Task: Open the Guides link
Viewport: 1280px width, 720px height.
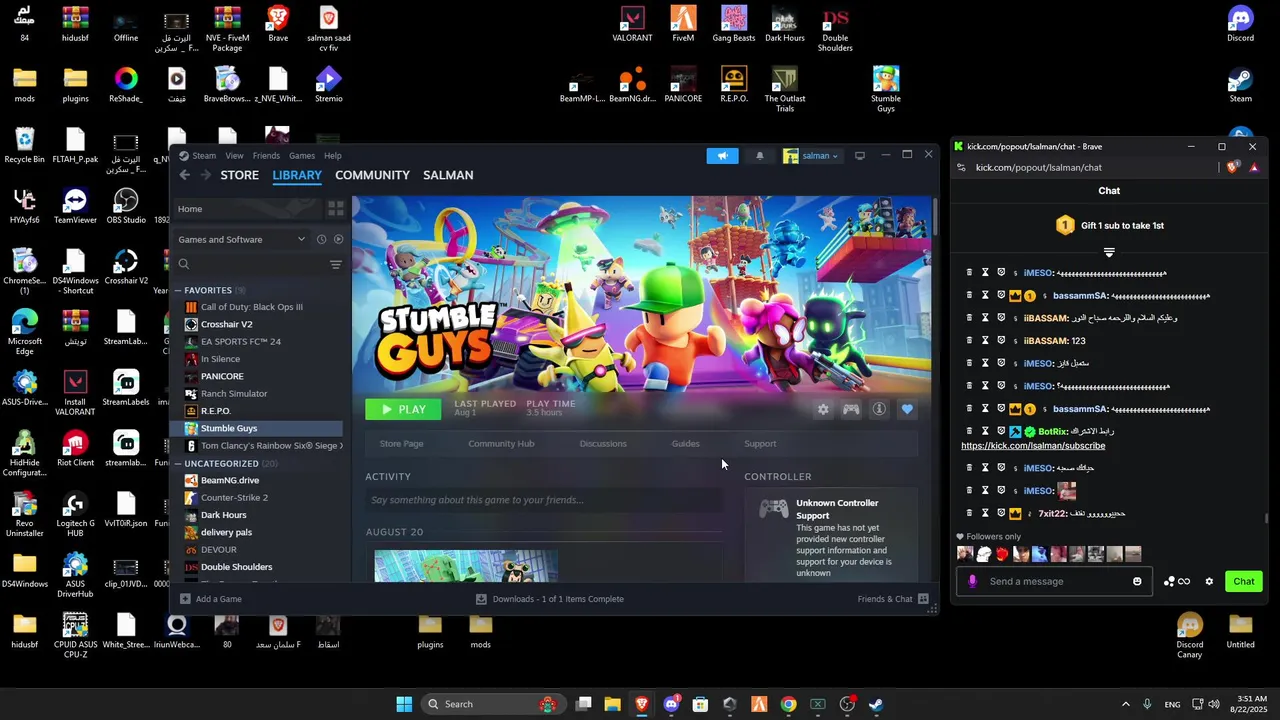Action: coord(685,443)
